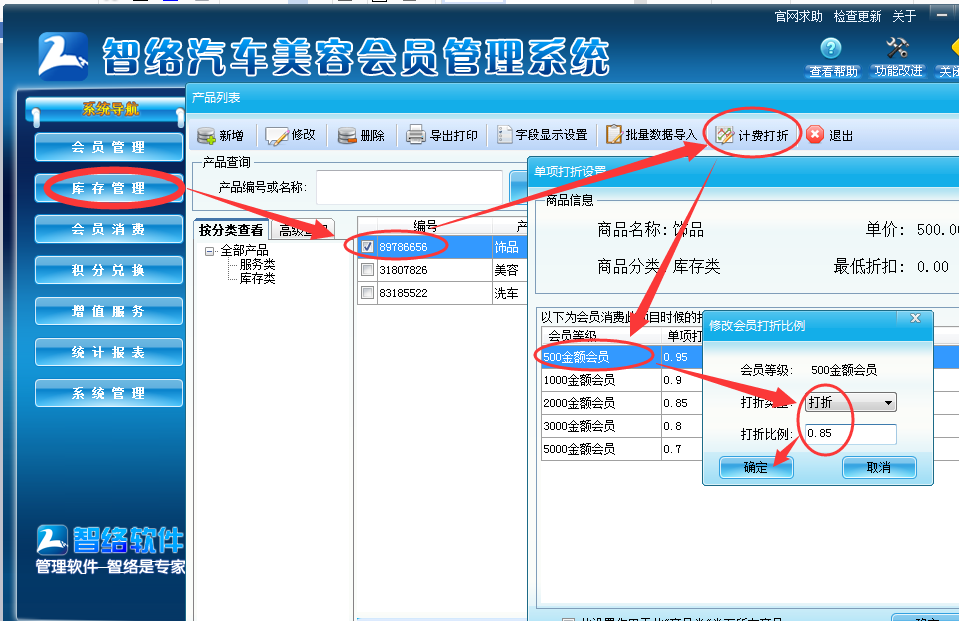This screenshot has width=959, height=621.
Task: Open 导出打印 export print
Action: point(442,135)
